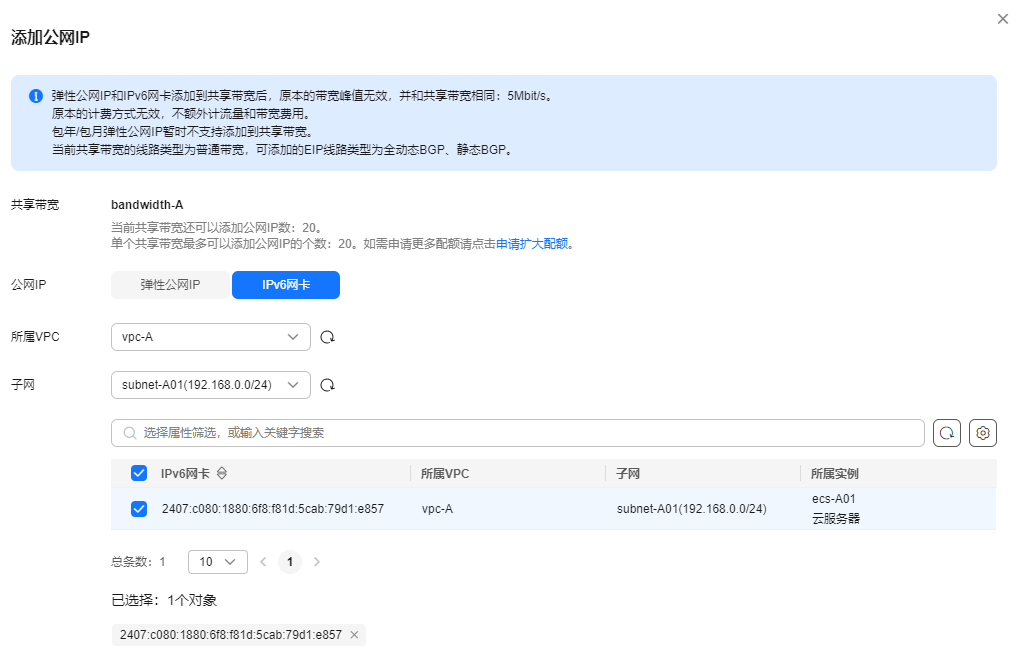Viewport: 1024px width, 666px height.
Task: Click 总条数: 1 total count text
Action: click(x=138, y=562)
